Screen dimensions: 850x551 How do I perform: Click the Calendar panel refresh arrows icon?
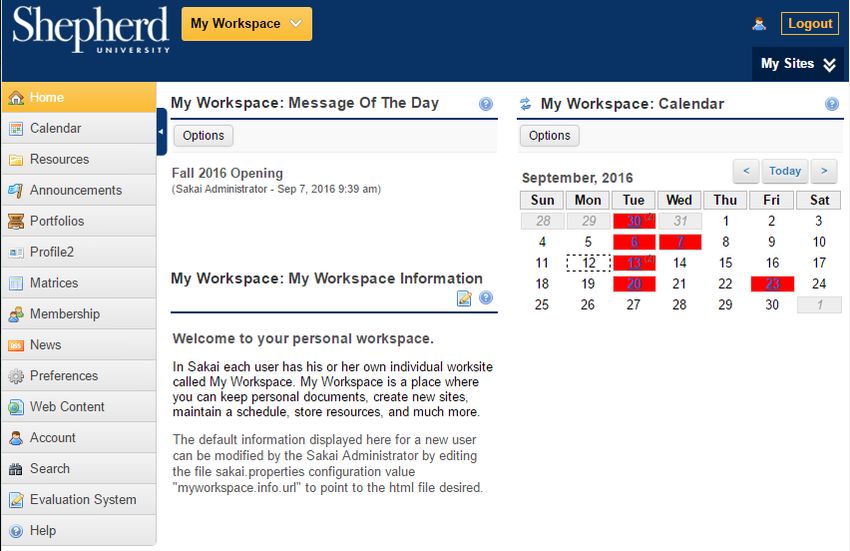pos(525,104)
